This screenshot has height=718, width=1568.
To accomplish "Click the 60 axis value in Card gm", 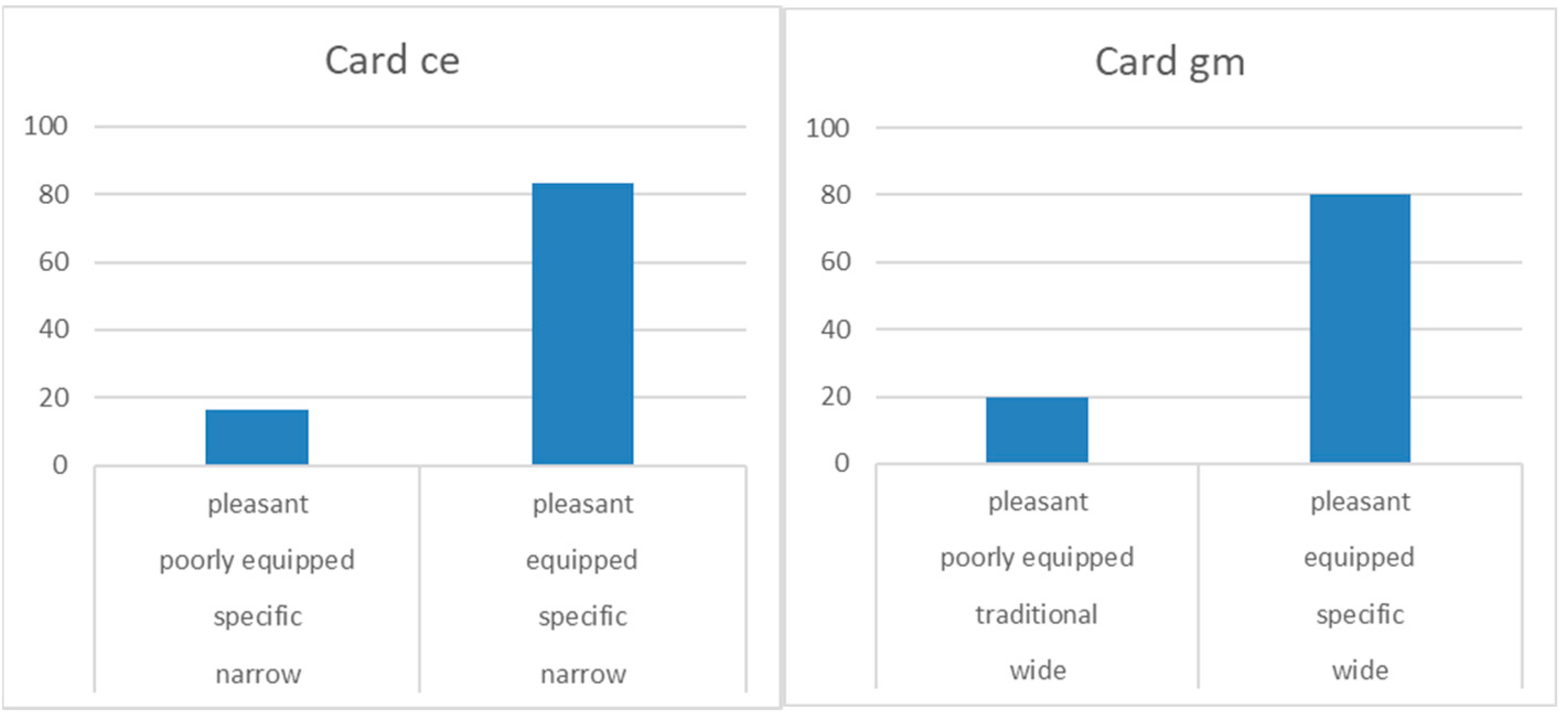I will [835, 262].
